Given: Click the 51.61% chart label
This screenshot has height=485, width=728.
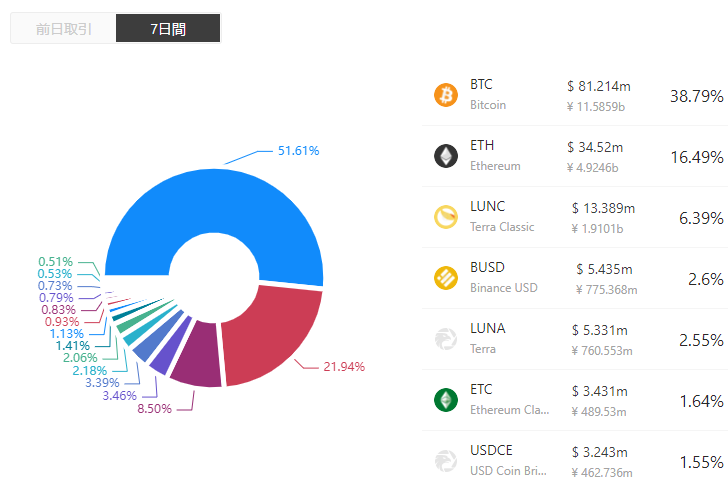Looking at the screenshot, I should pyautogui.click(x=298, y=151).
